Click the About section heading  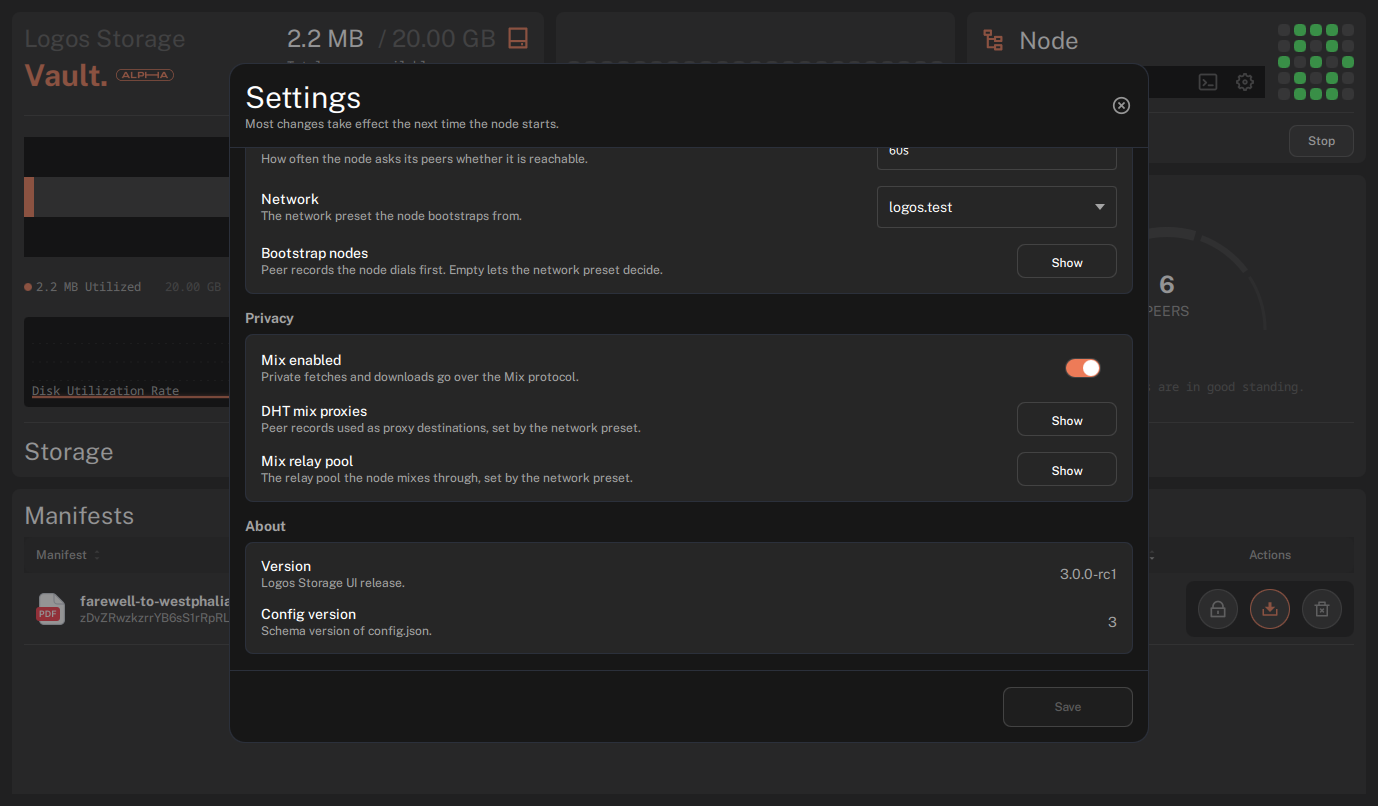[x=265, y=526]
